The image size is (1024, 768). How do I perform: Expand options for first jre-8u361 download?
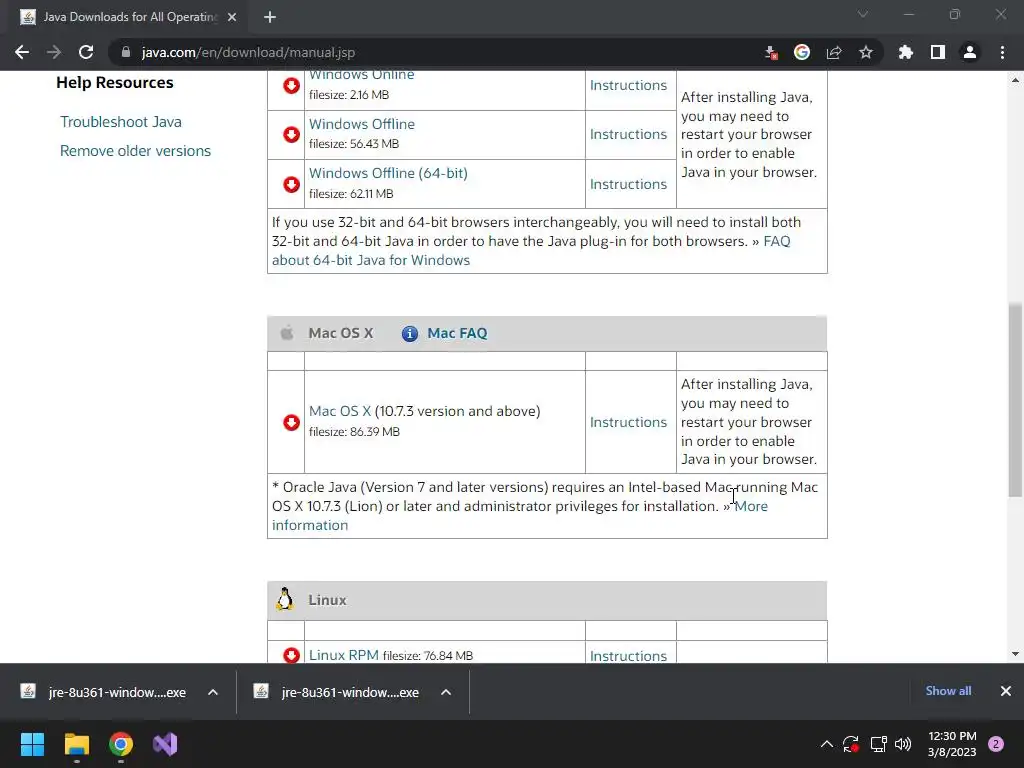click(213, 692)
